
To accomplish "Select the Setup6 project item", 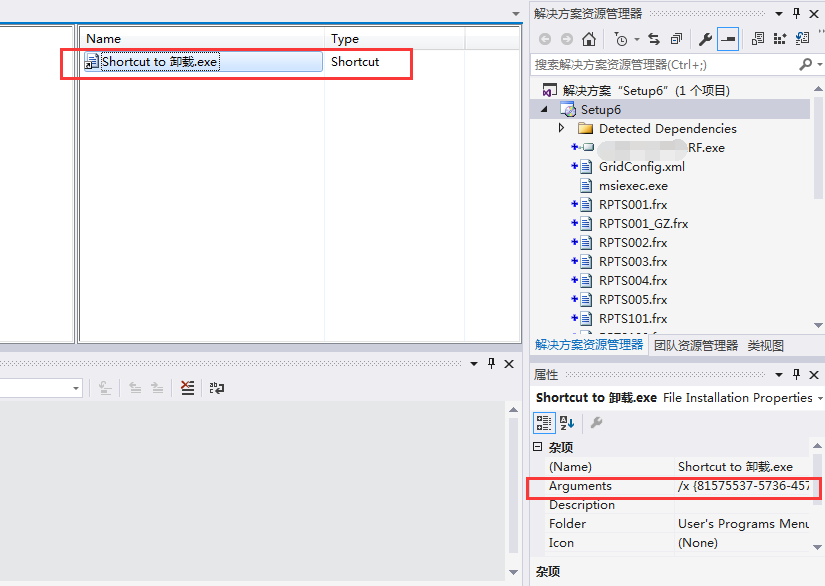I will (600, 109).
